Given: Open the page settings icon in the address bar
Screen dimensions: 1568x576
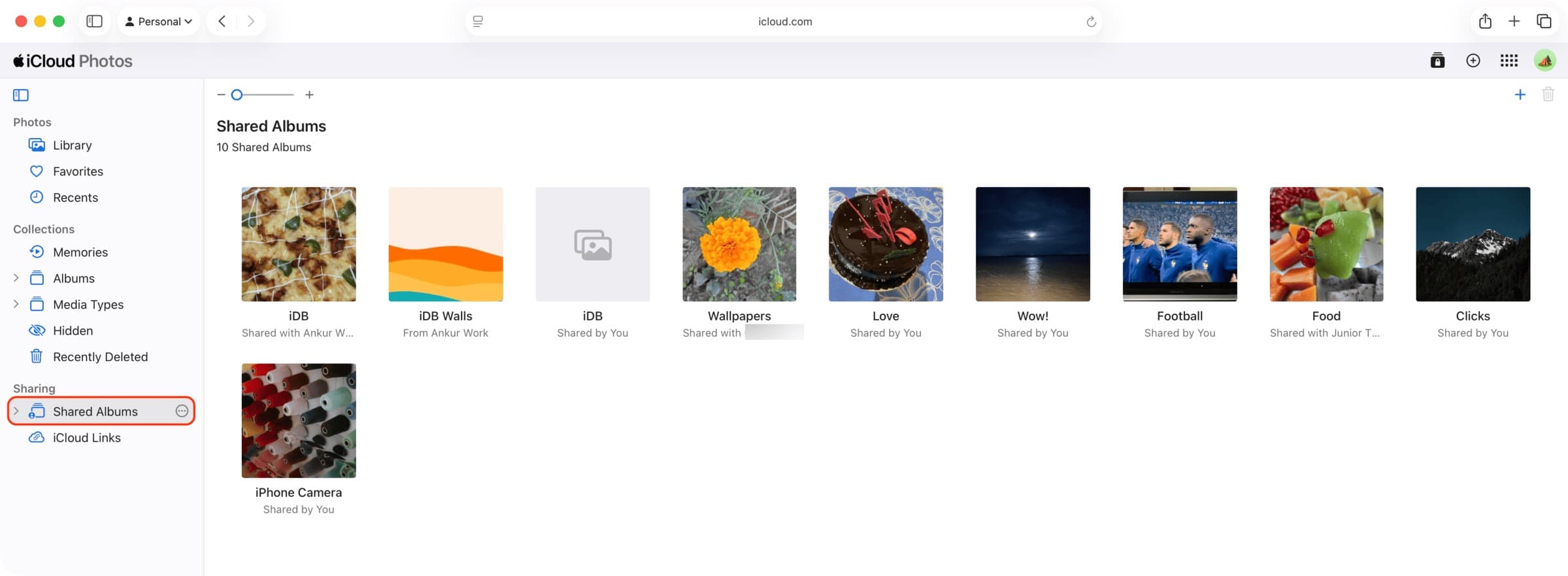Looking at the screenshot, I should (478, 22).
